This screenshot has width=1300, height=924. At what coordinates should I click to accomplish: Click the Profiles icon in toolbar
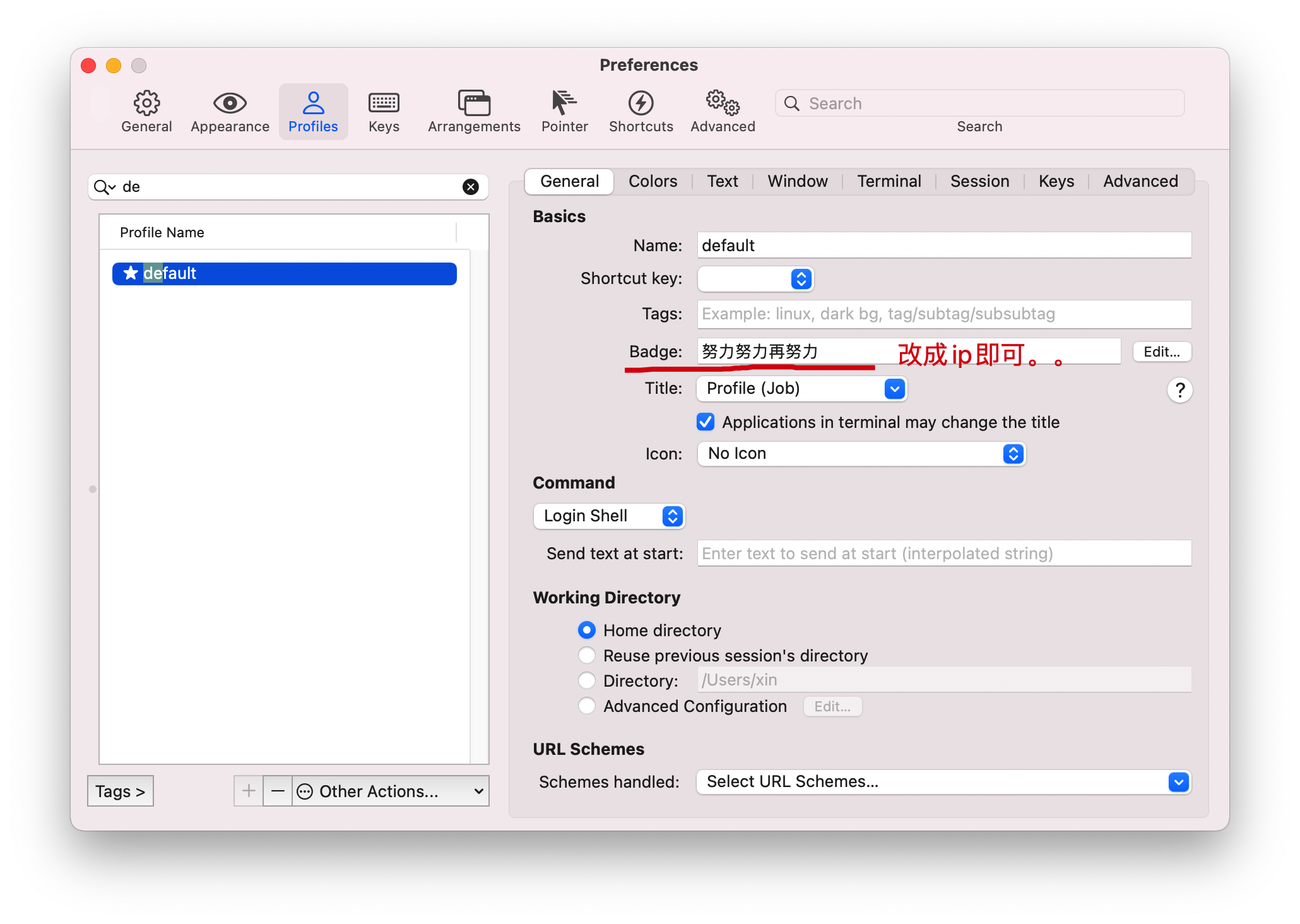[x=313, y=109]
